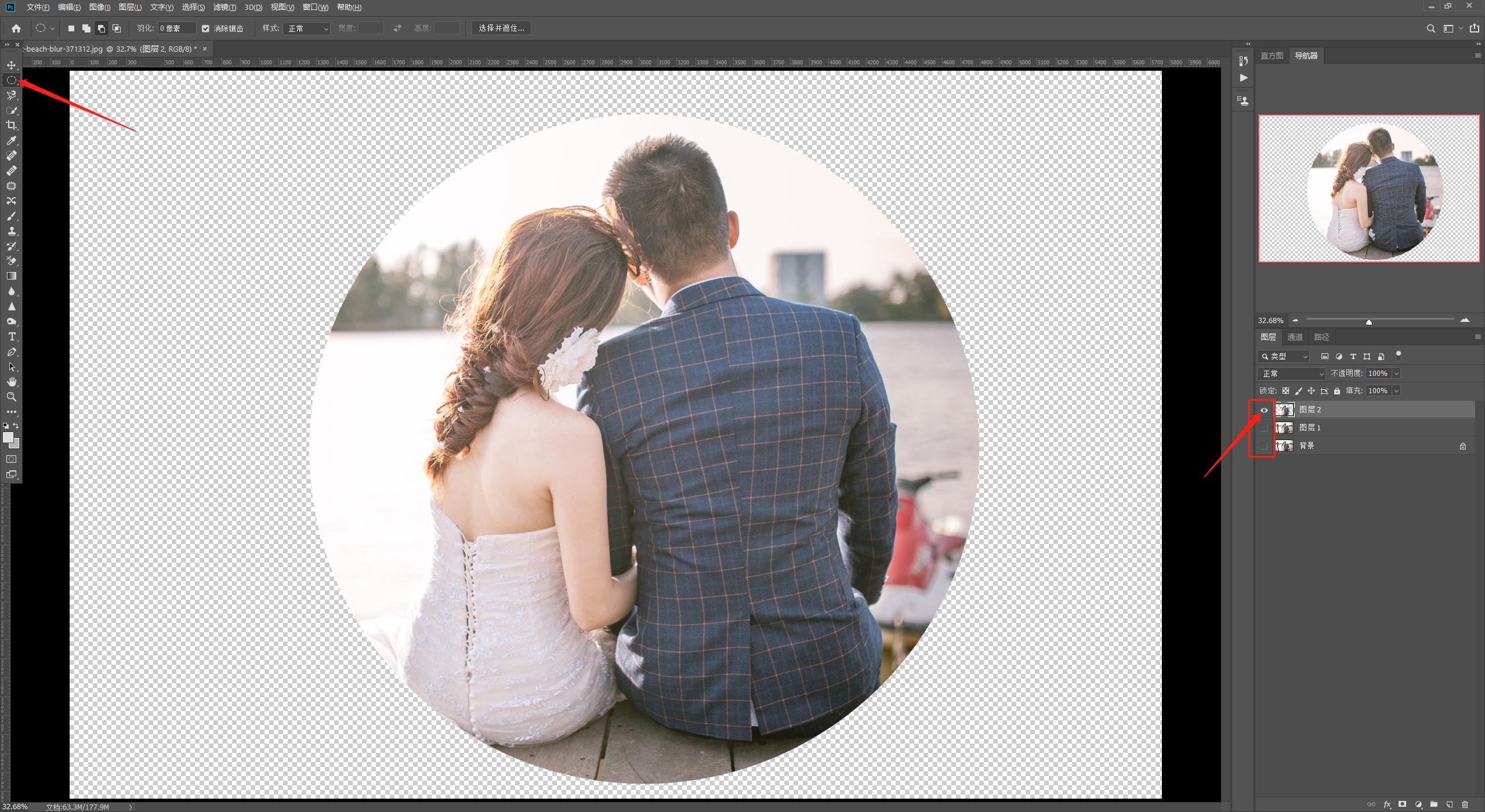Select the Horizontal Type tool
This screenshot has height=812, width=1485.
pyautogui.click(x=12, y=336)
